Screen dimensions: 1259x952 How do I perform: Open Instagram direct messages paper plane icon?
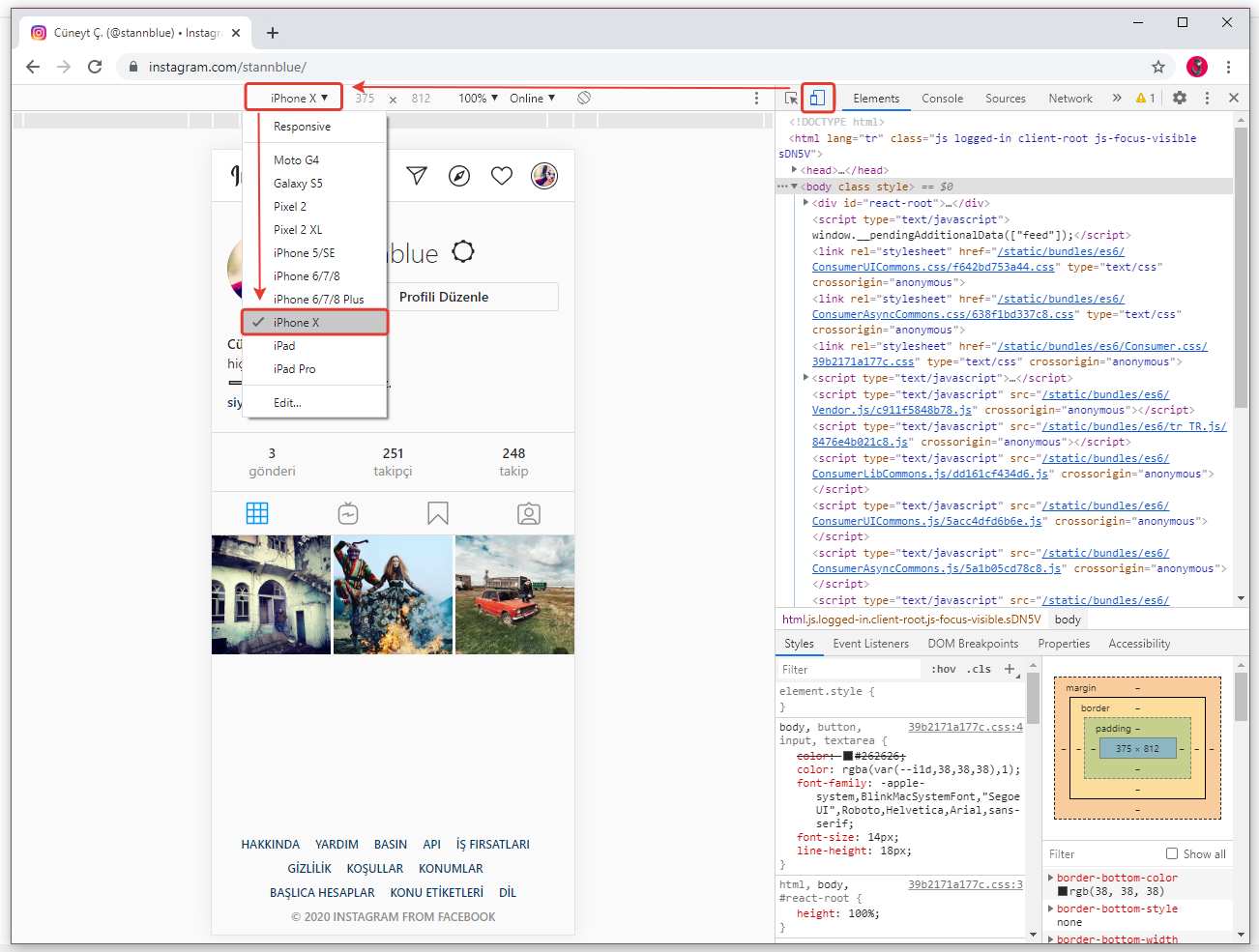click(417, 175)
